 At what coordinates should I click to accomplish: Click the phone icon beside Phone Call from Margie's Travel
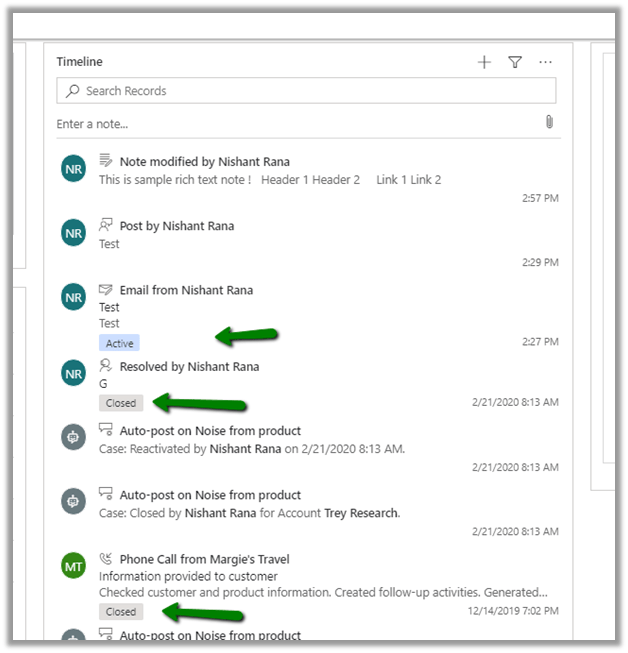pyautogui.click(x=106, y=559)
